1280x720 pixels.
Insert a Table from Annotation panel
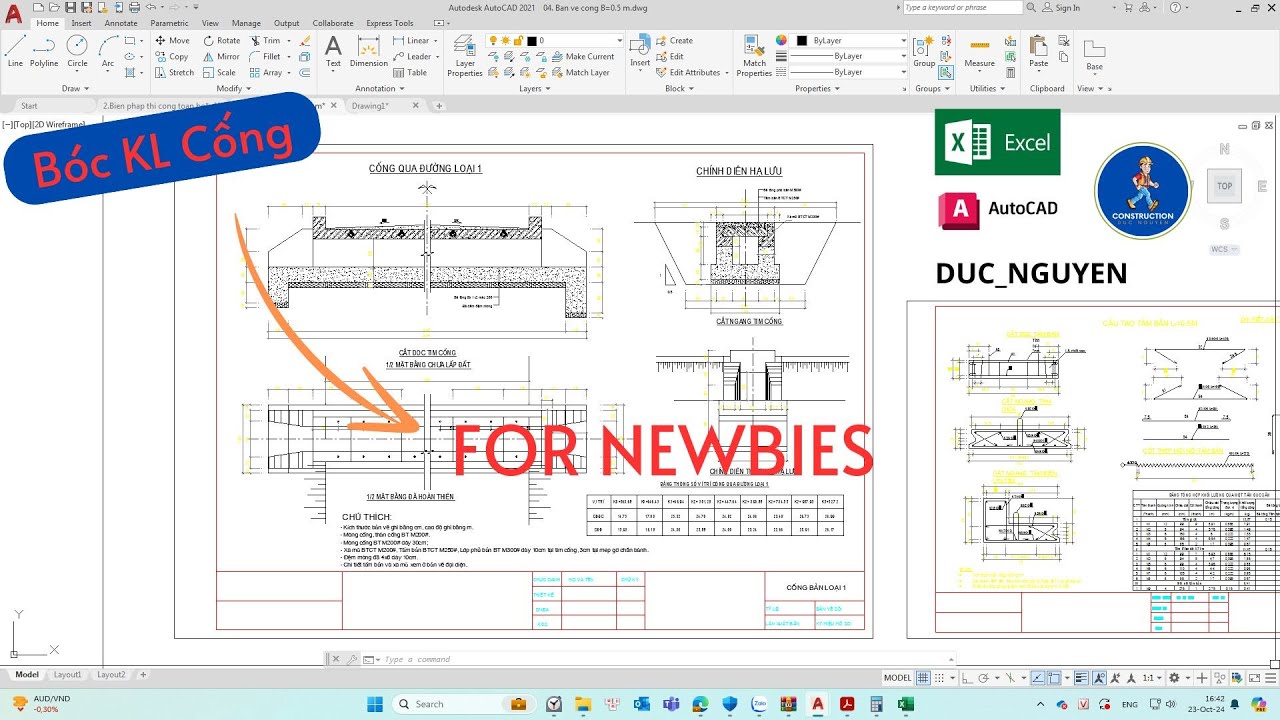click(x=410, y=73)
